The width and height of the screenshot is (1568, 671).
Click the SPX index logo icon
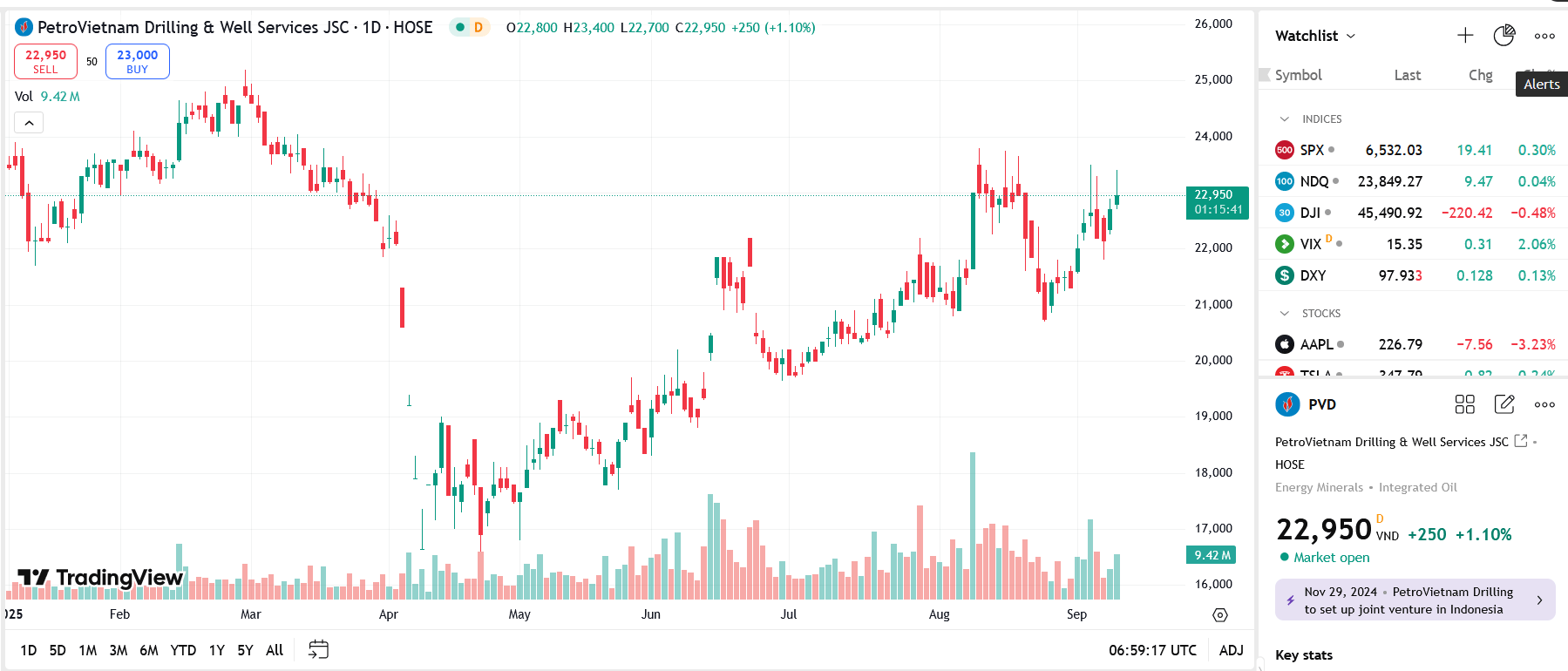click(1285, 150)
